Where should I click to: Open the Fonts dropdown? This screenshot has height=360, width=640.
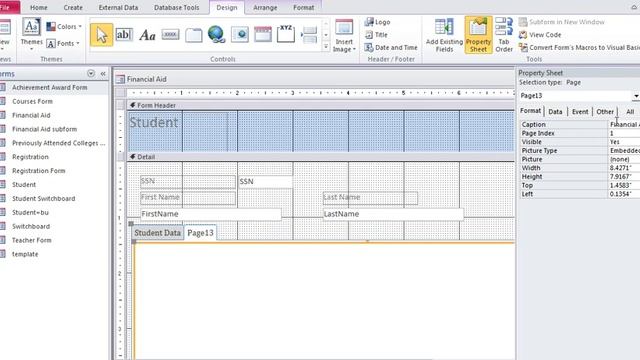(x=63, y=43)
